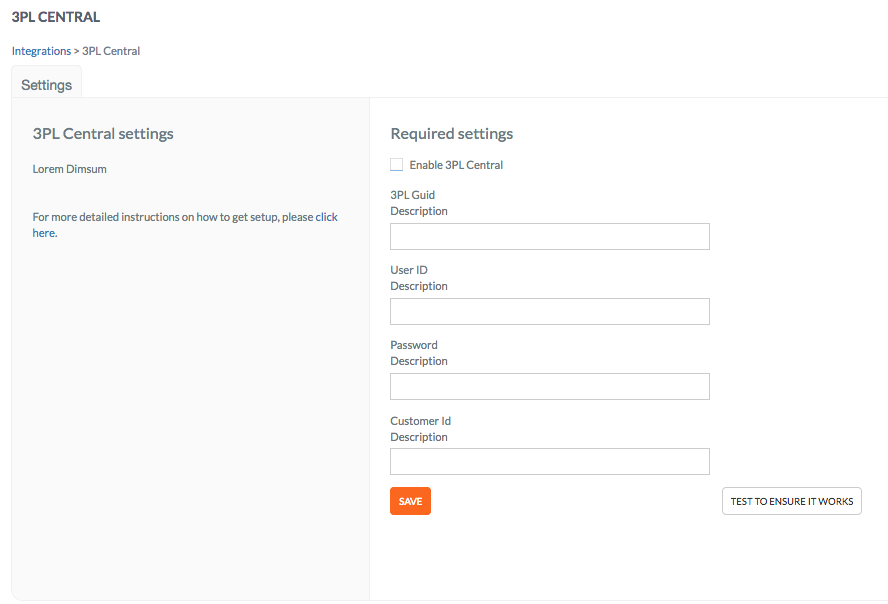Switch to the Settings tab
The height and width of the screenshot is (604, 888).
point(46,85)
